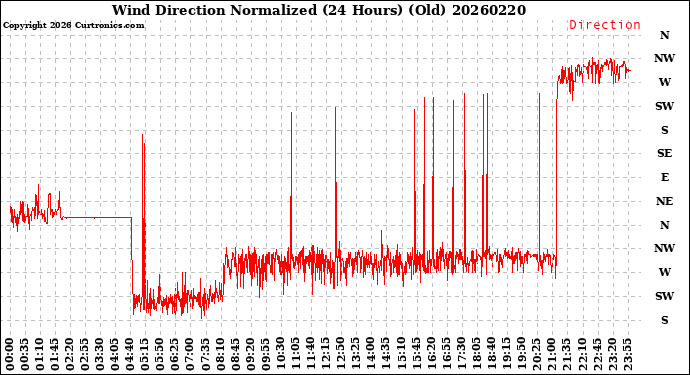The height and width of the screenshot is (375, 690).
Task: Click the '06:25' time label
Action: click(x=175, y=355)
